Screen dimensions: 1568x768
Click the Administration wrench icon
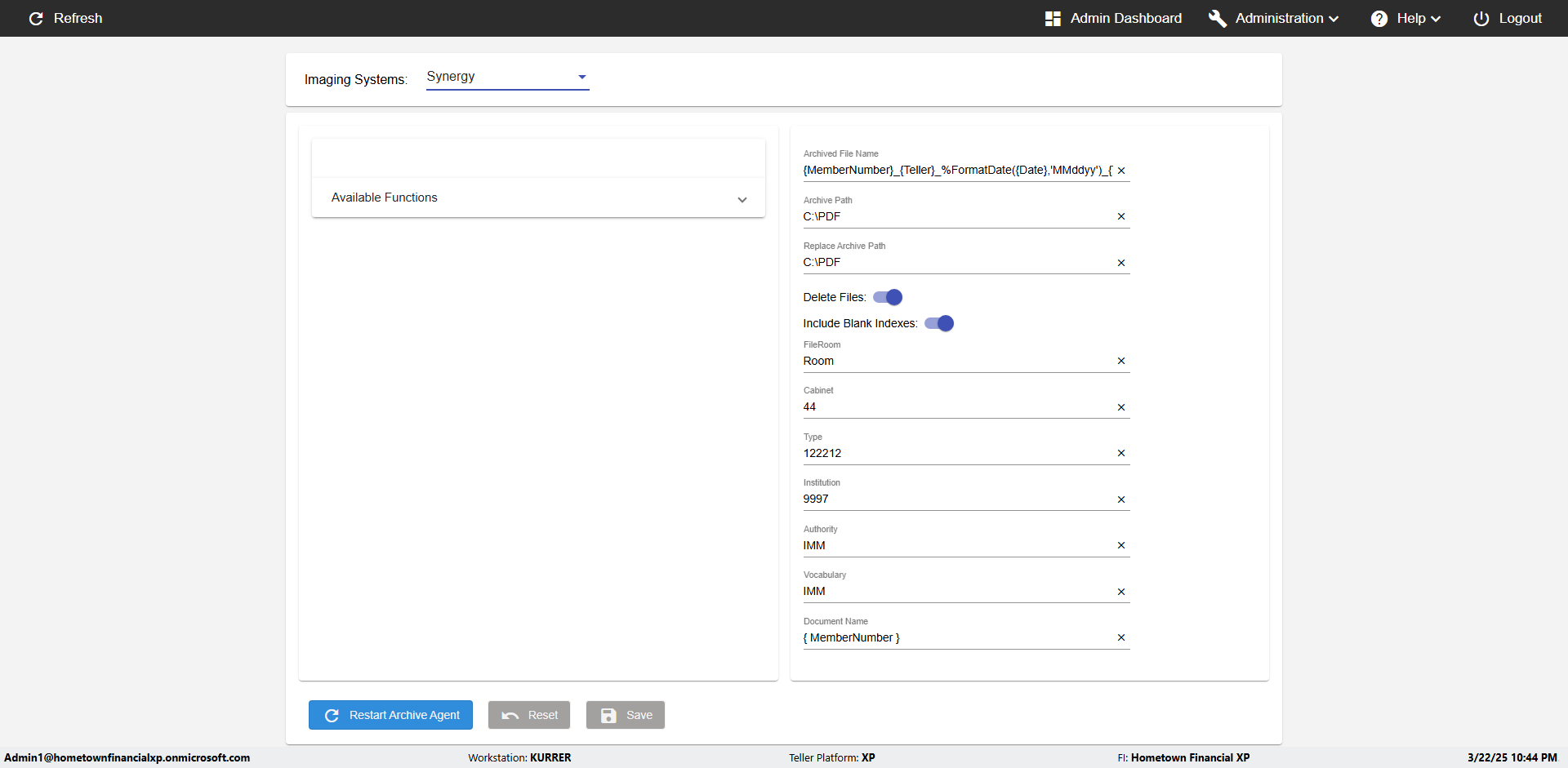(1217, 19)
